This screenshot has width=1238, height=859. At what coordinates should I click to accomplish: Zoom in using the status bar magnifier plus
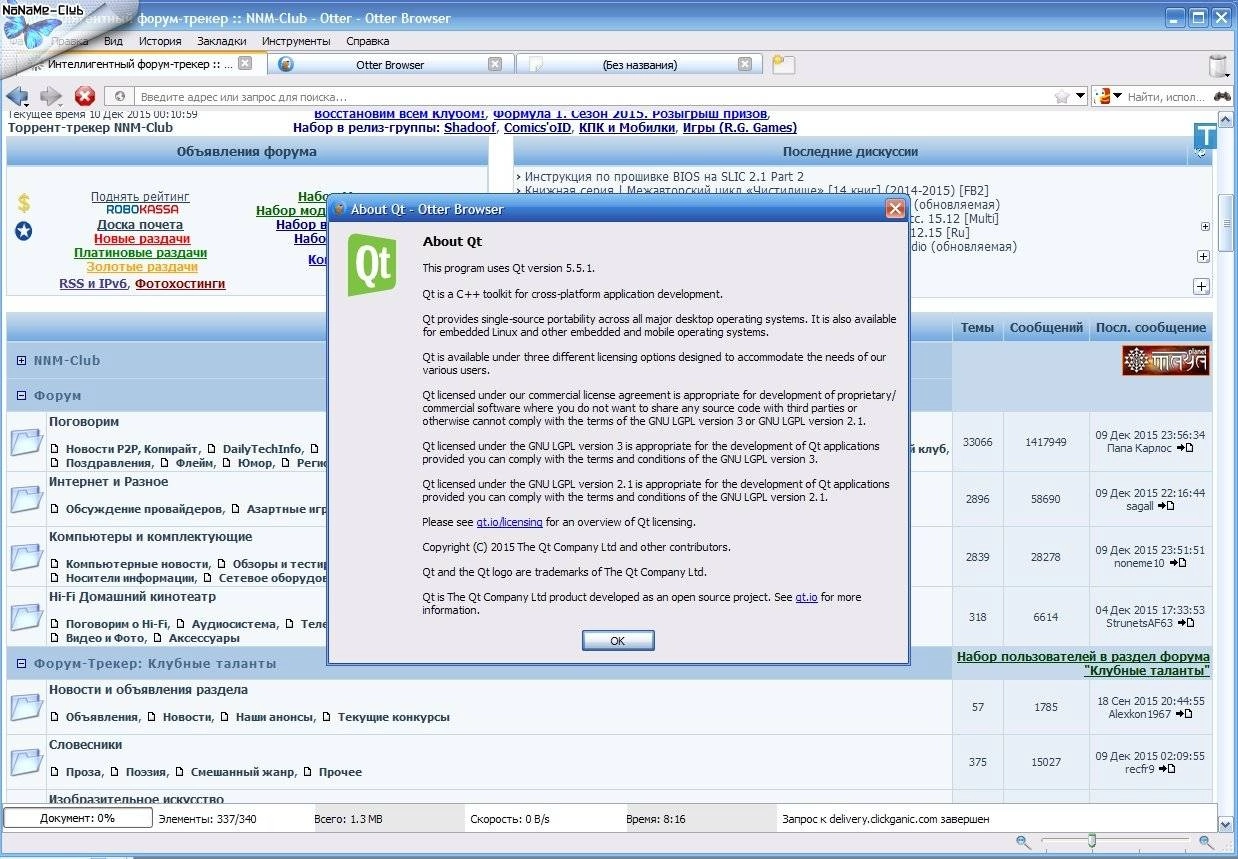point(1207,842)
